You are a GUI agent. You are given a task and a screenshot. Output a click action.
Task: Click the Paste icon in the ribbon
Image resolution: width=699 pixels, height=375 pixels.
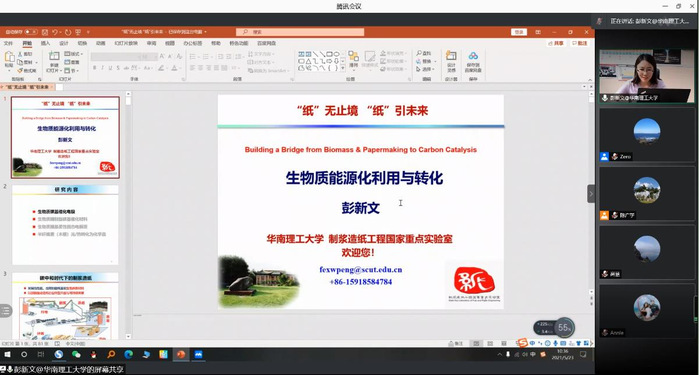pyautogui.click(x=9, y=58)
